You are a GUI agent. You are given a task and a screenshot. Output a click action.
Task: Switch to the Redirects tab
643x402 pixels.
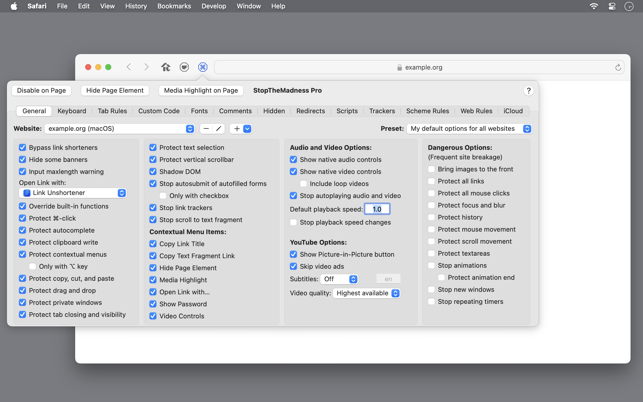click(310, 111)
